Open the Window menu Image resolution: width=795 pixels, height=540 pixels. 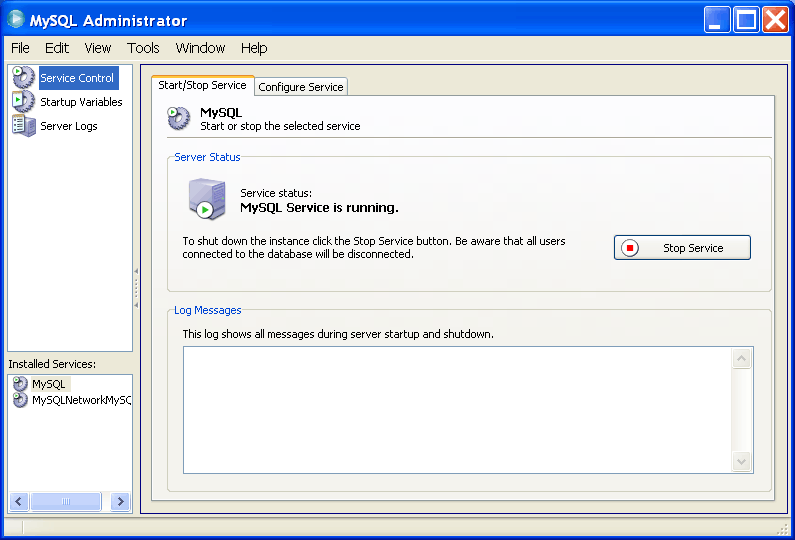[200, 48]
